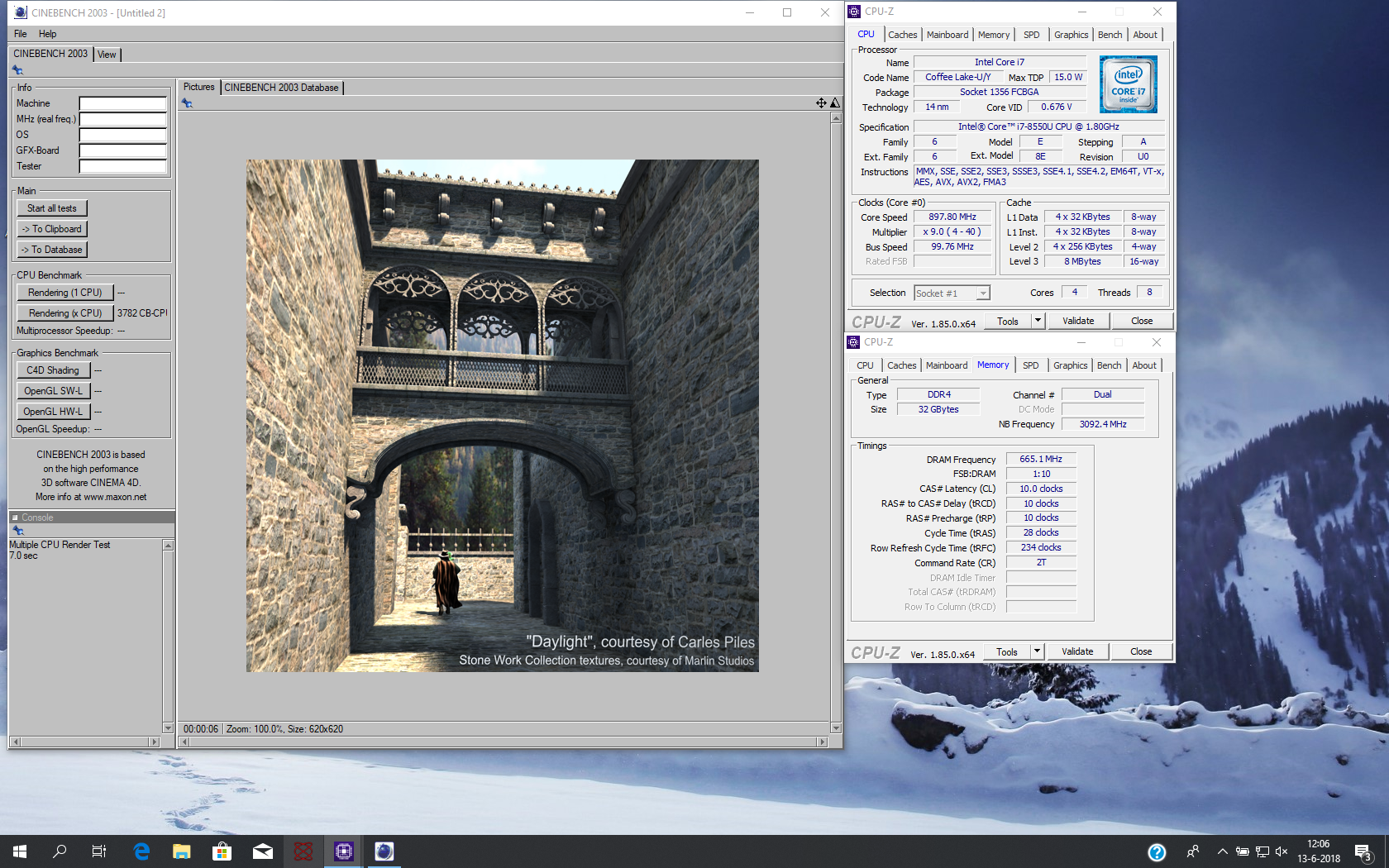This screenshot has height=868, width=1389.
Task: Click the To Database button
Action: (x=52, y=250)
